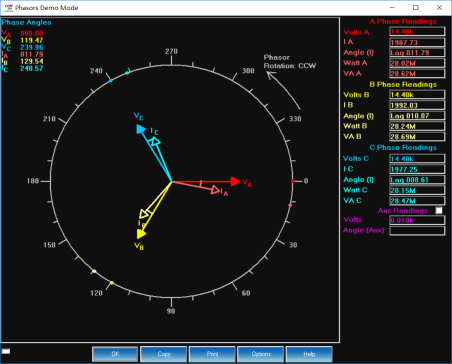Screen dimensions: 452x364
Task: Click the IA hollow current arrowhead
Action: coord(215,190)
